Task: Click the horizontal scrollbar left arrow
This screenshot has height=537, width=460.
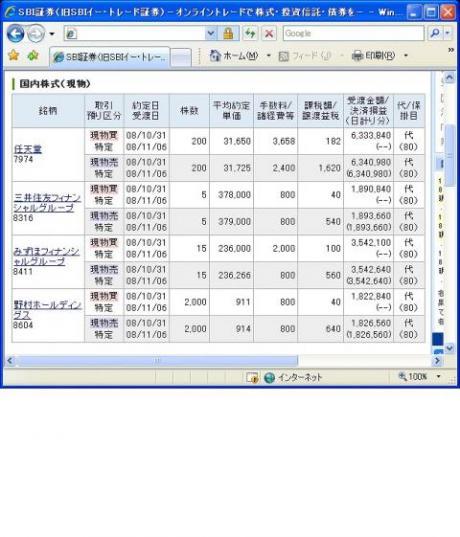Action: tap(10, 360)
